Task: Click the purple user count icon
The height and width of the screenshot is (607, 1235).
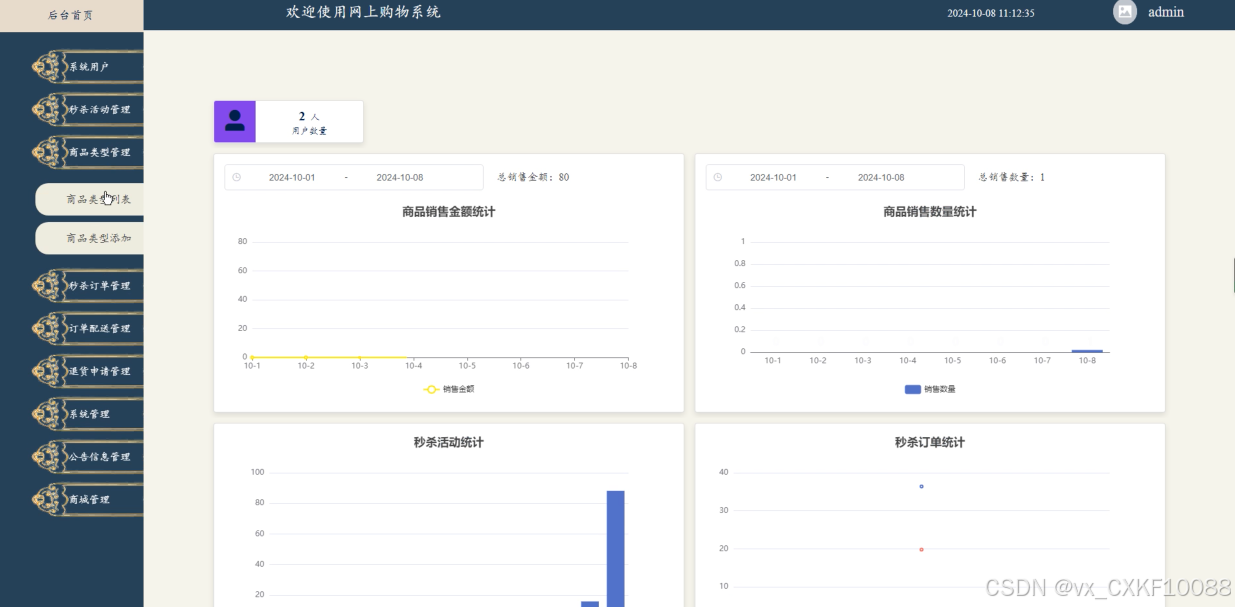Action: click(235, 122)
